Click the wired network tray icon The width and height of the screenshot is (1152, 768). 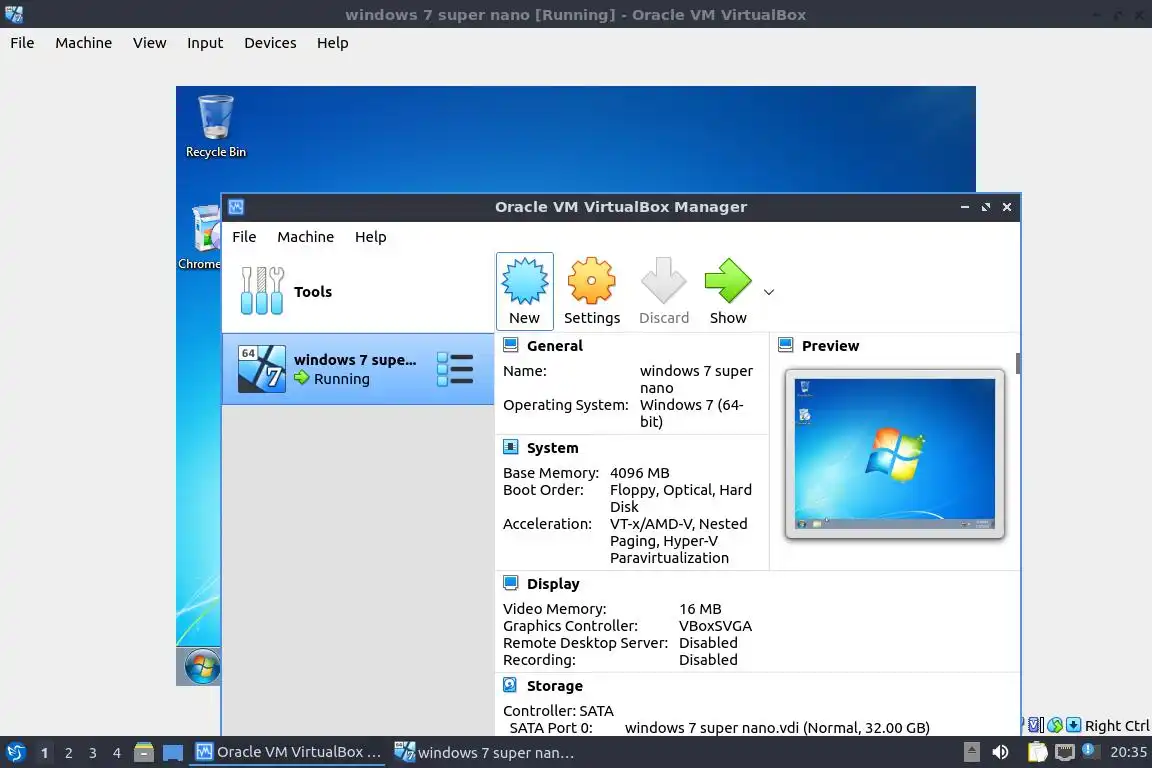pos(1065,752)
